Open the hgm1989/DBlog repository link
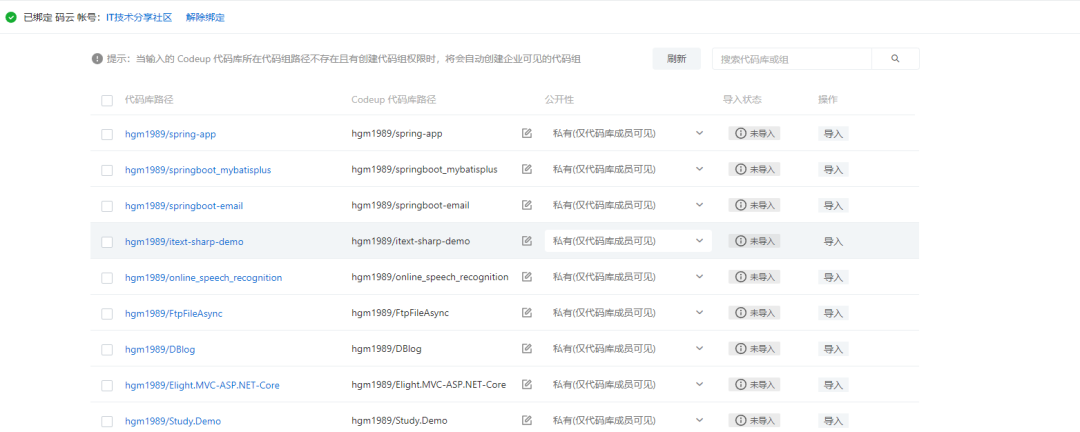The height and width of the screenshot is (432, 1080). pyautogui.click(x=160, y=349)
